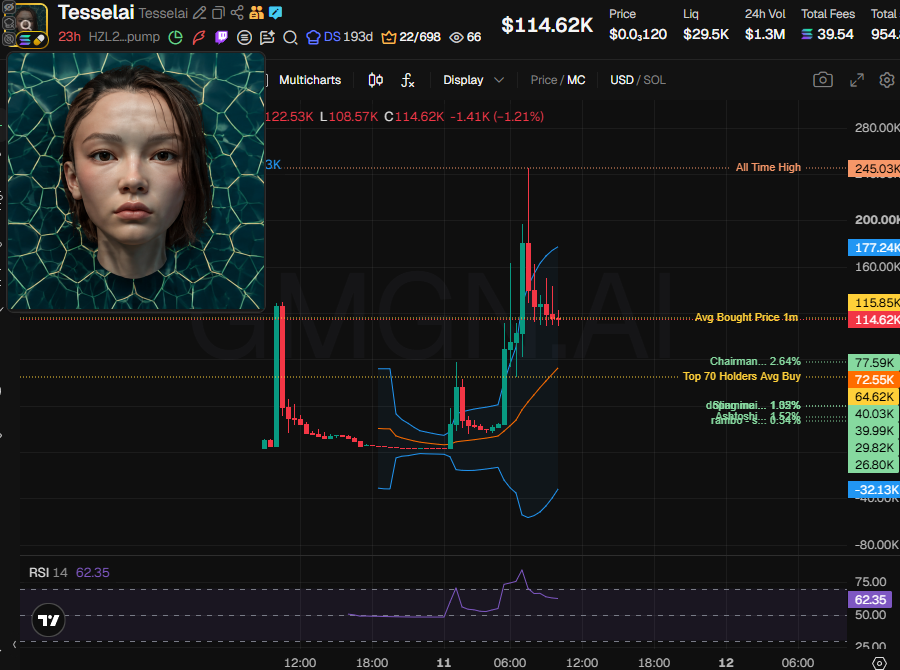Click the circled lines icon
The width and height of the screenshot is (900, 670).
click(x=245, y=38)
